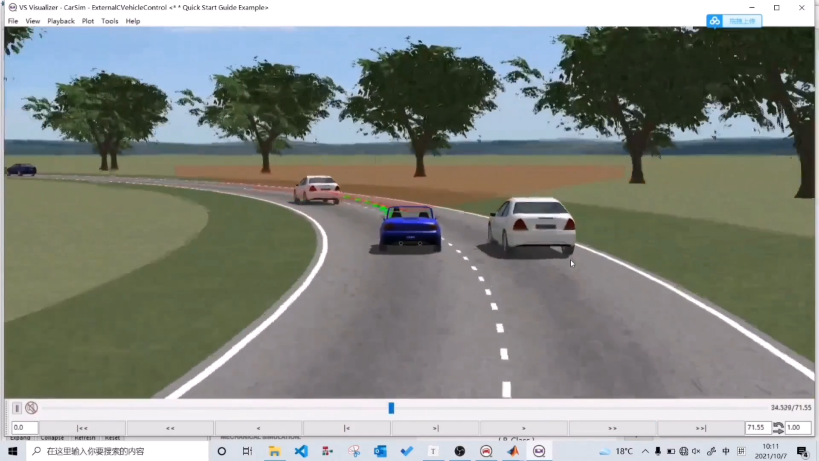
Task: Toggle the loop playback icon
Action: 778,428
